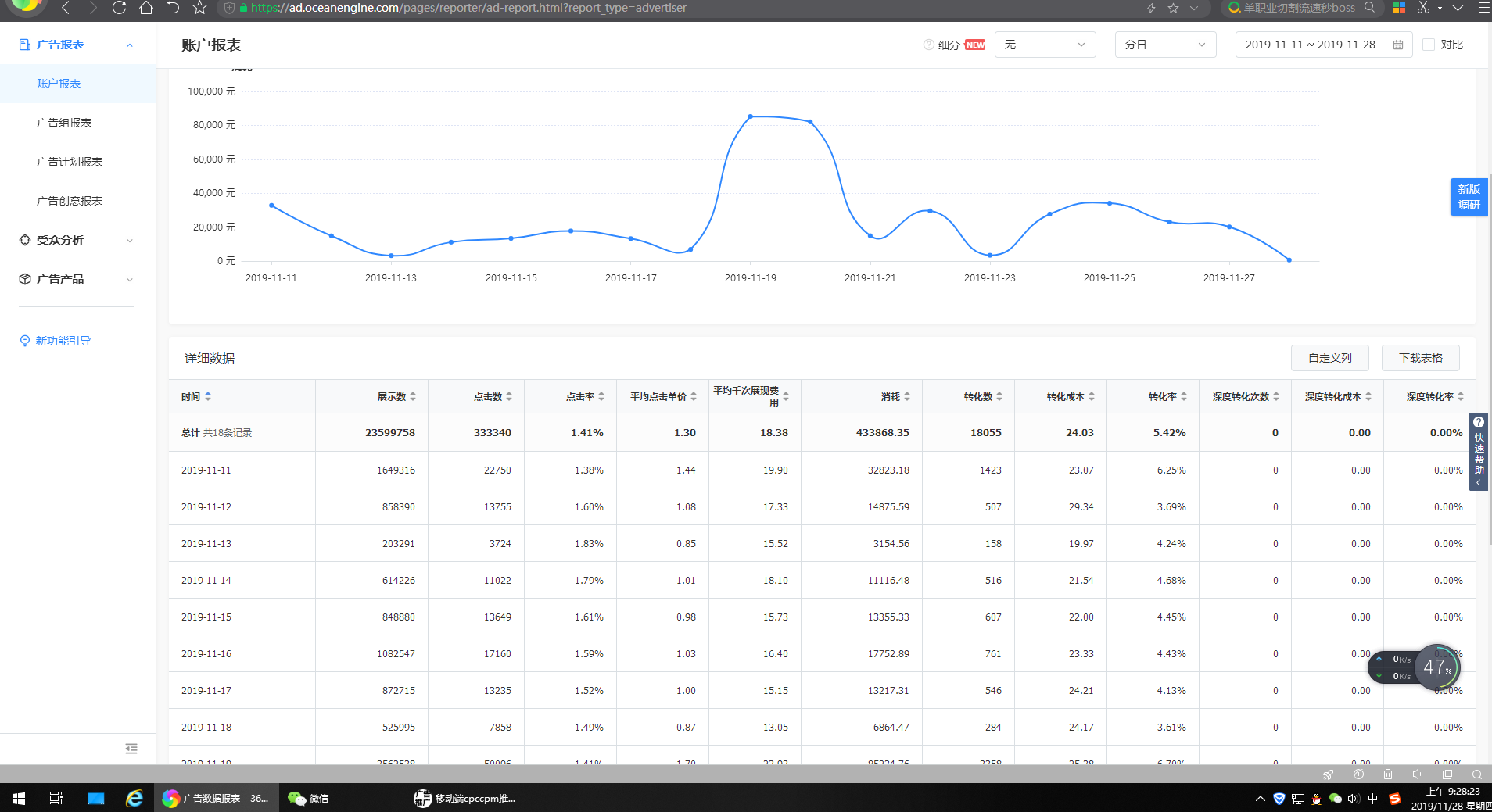Open the 分日 time granularity dropdown
The height and width of the screenshot is (812, 1492).
coord(1165,45)
